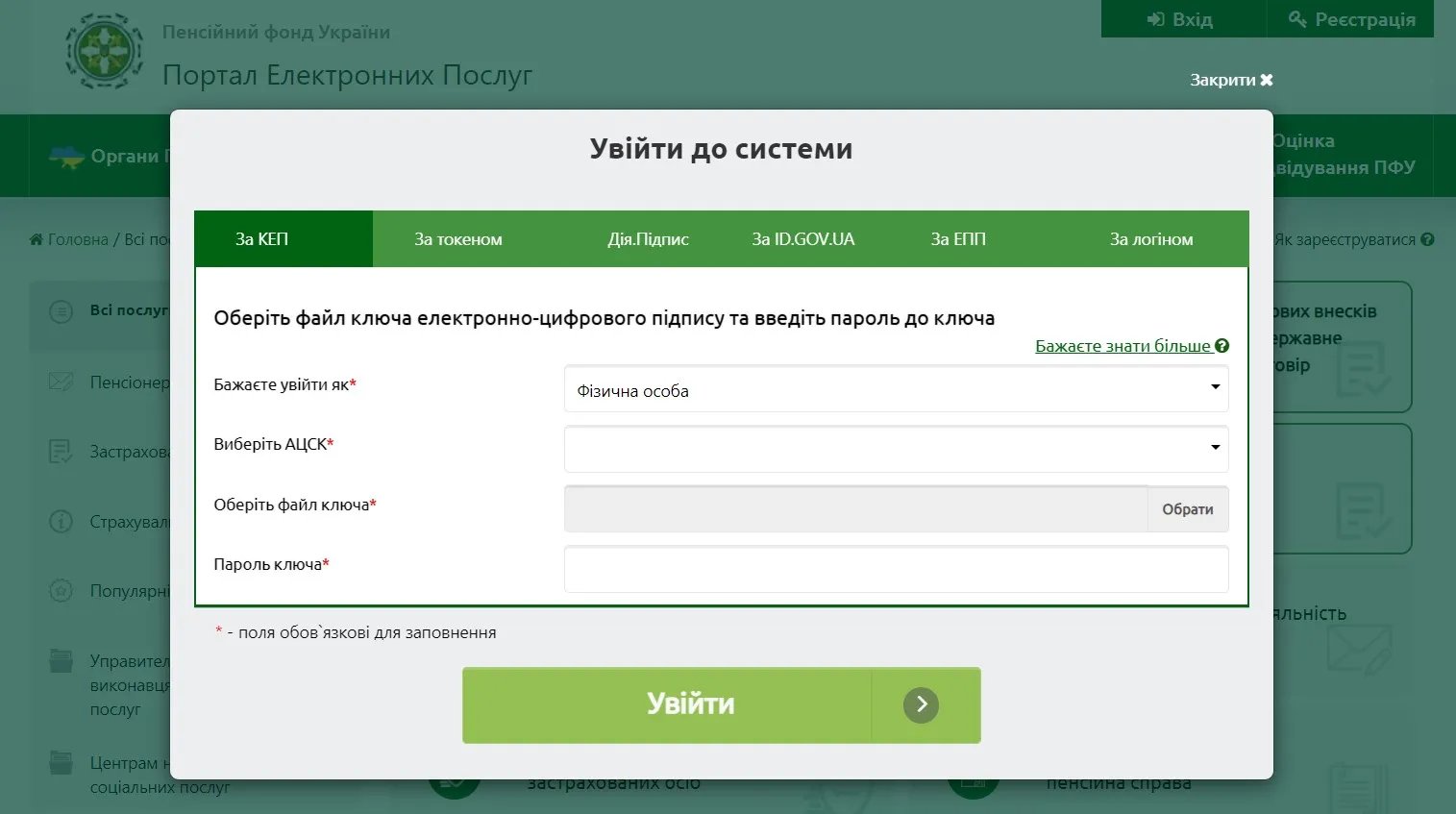Screen dimensions: 1456x814
Task: Choose the За ЕПП tab
Action: tap(958, 239)
